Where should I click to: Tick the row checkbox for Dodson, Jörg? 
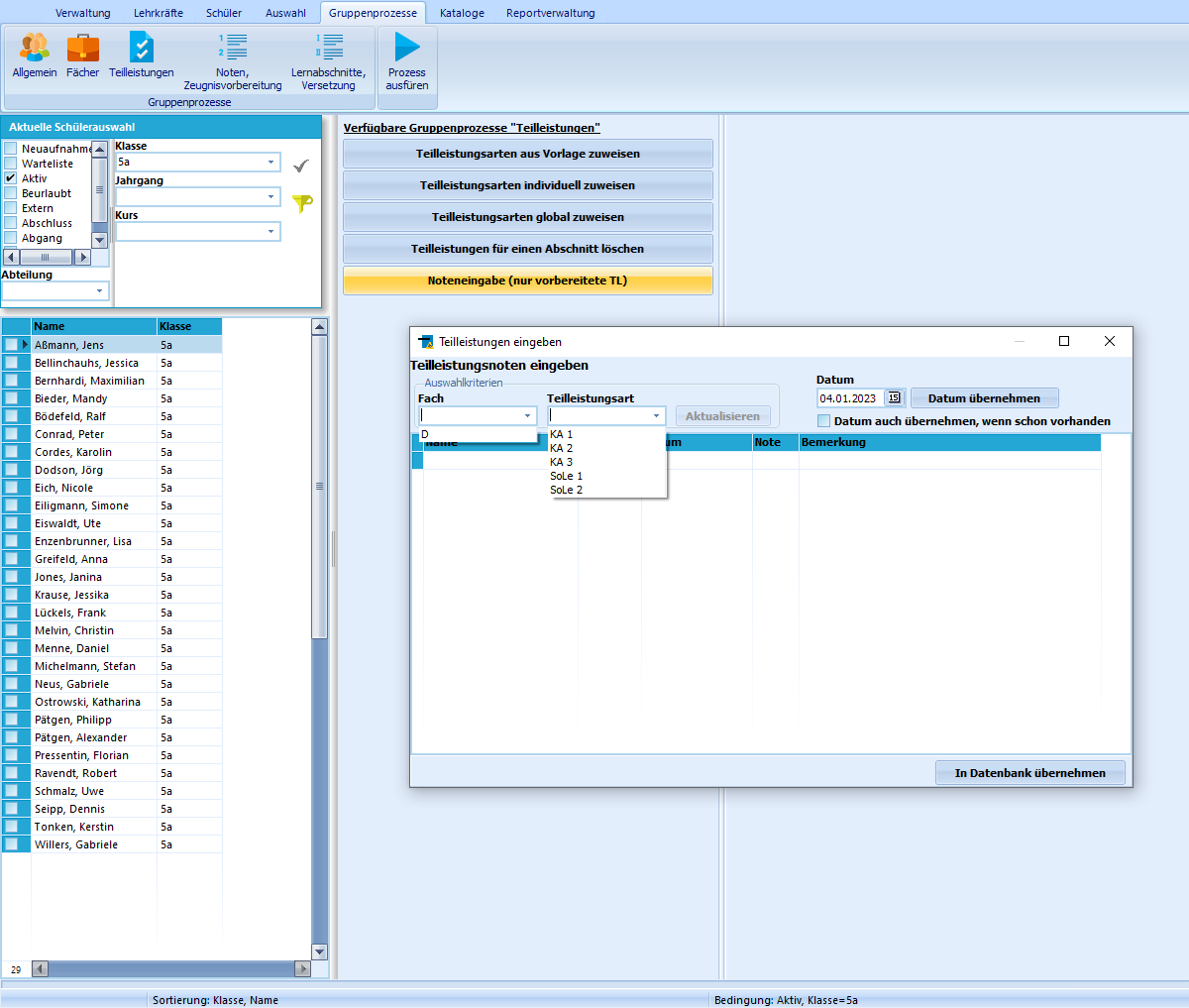tap(11, 470)
